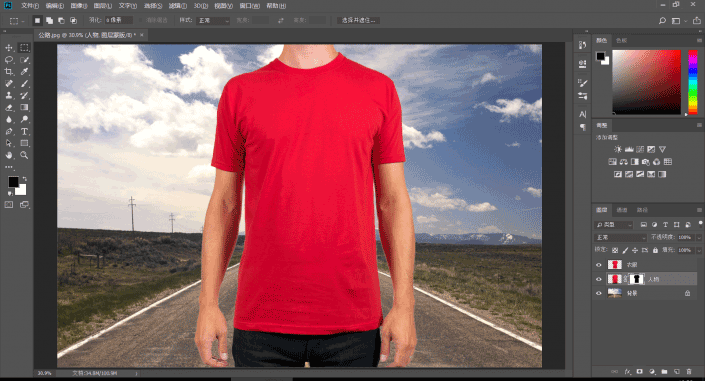Swap foreground and background colors in the toolbox

pyautogui.click(x=25, y=179)
